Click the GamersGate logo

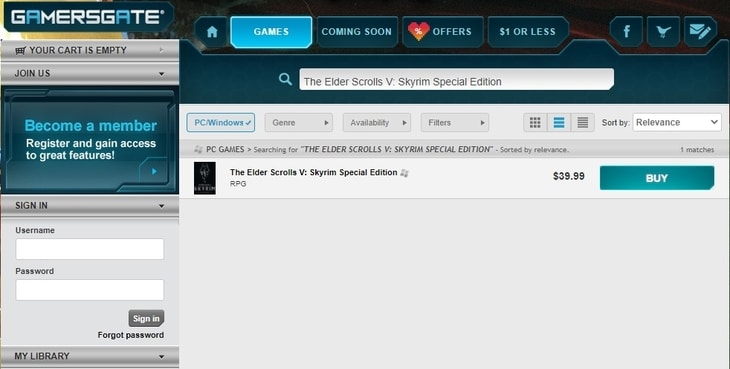click(88, 17)
